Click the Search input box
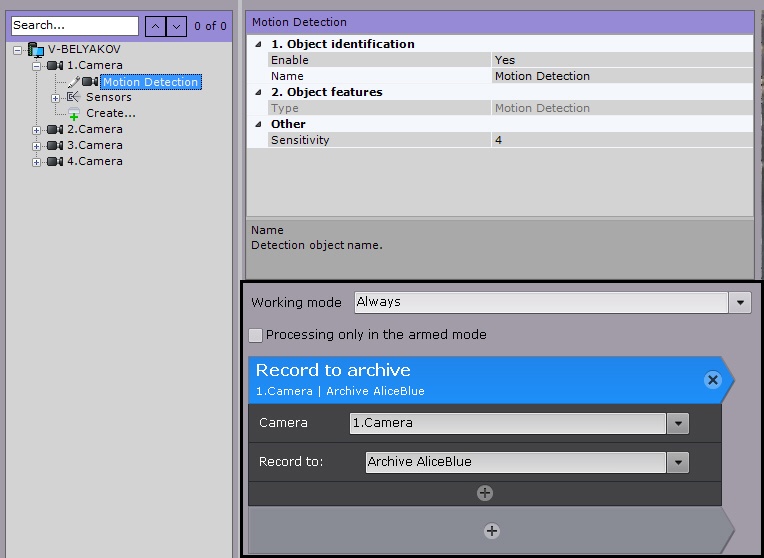The height and width of the screenshot is (558, 764). coord(75,25)
